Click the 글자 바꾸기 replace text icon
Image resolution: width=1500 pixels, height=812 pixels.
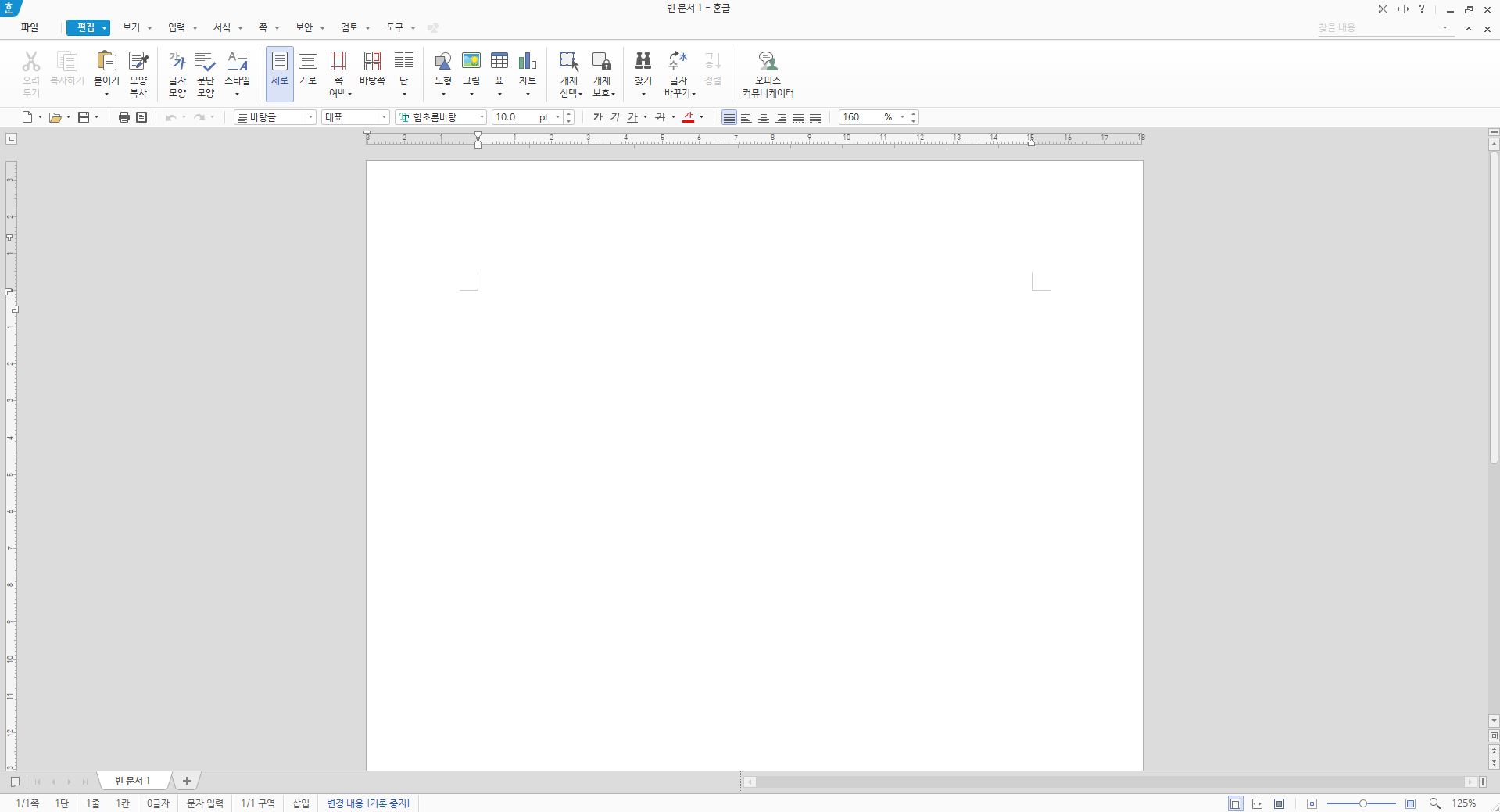click(678, 61)
